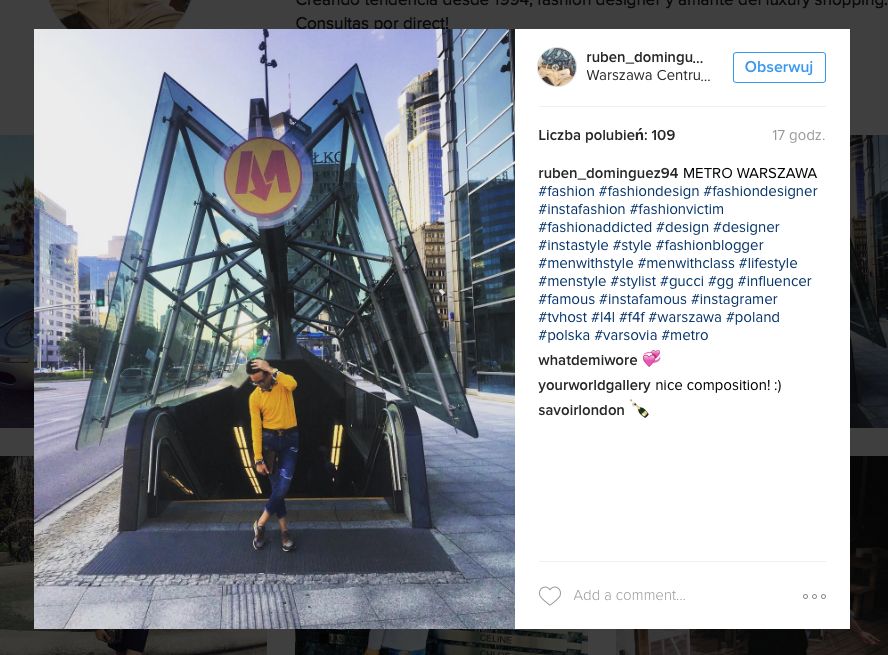Image resolution: width=888 pixels, height=655 pixels.
Task: Open the #fashion hashtag link
Action: tap(566, 191)
